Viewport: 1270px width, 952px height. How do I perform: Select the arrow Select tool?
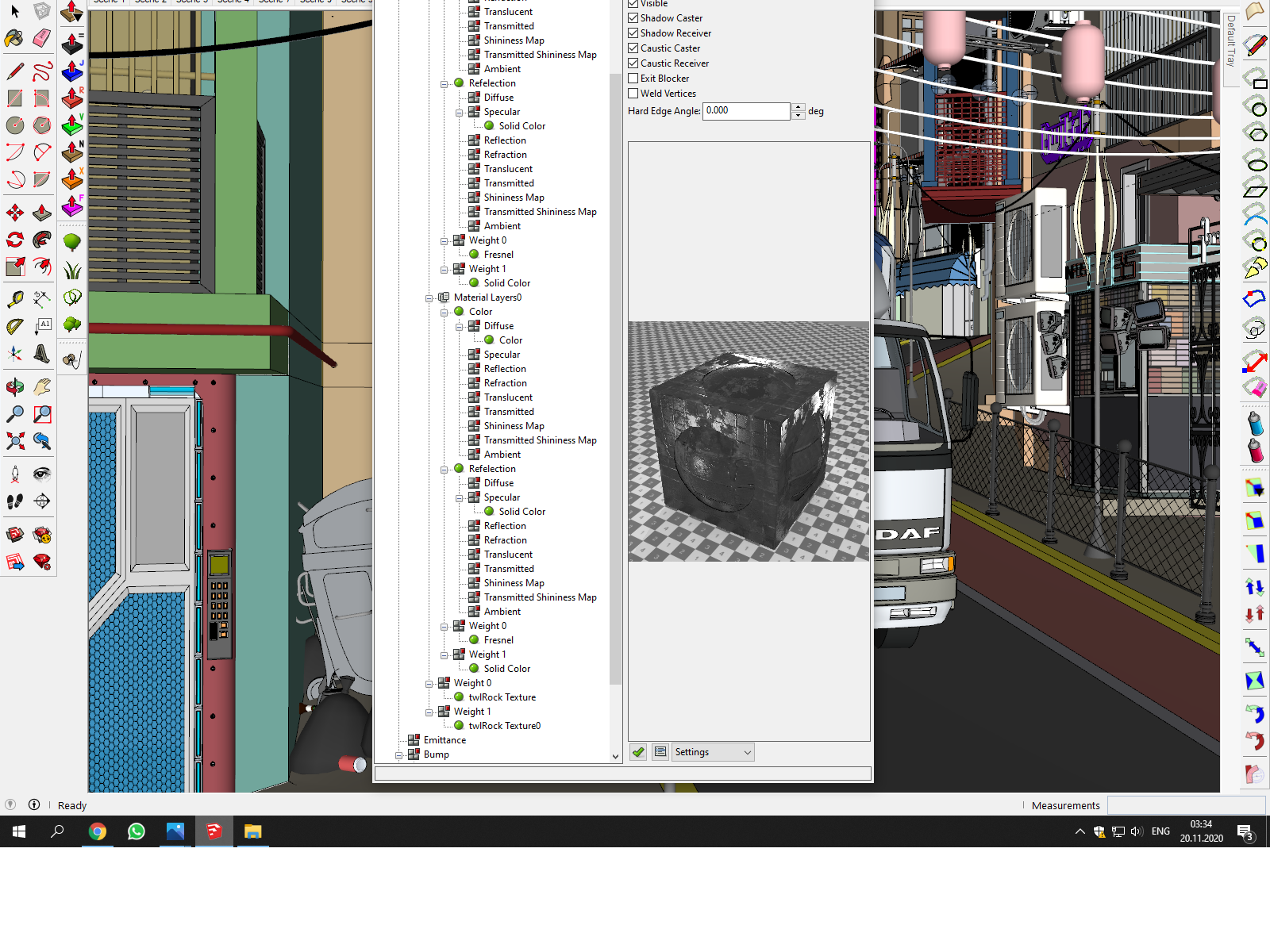click(x=15, y=11)
